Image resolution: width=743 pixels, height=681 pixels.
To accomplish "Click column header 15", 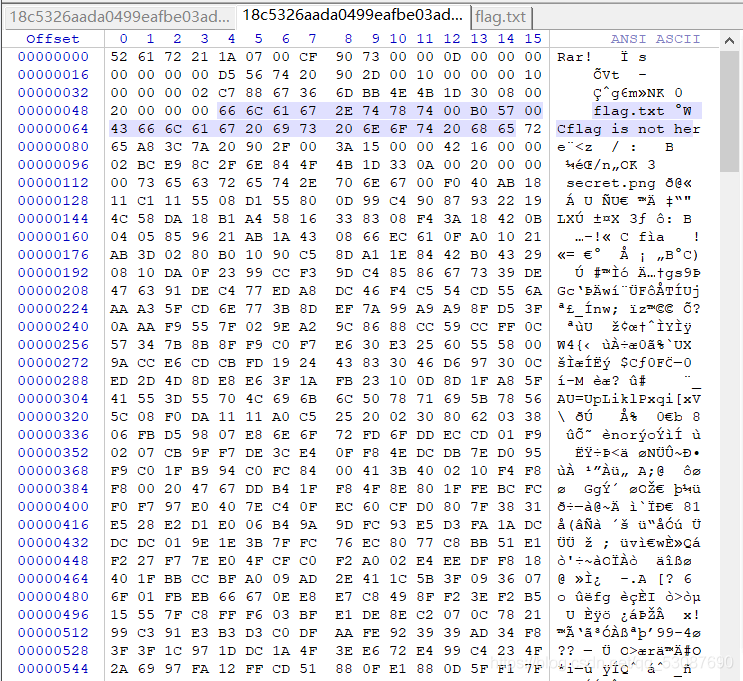I will 533,39.
